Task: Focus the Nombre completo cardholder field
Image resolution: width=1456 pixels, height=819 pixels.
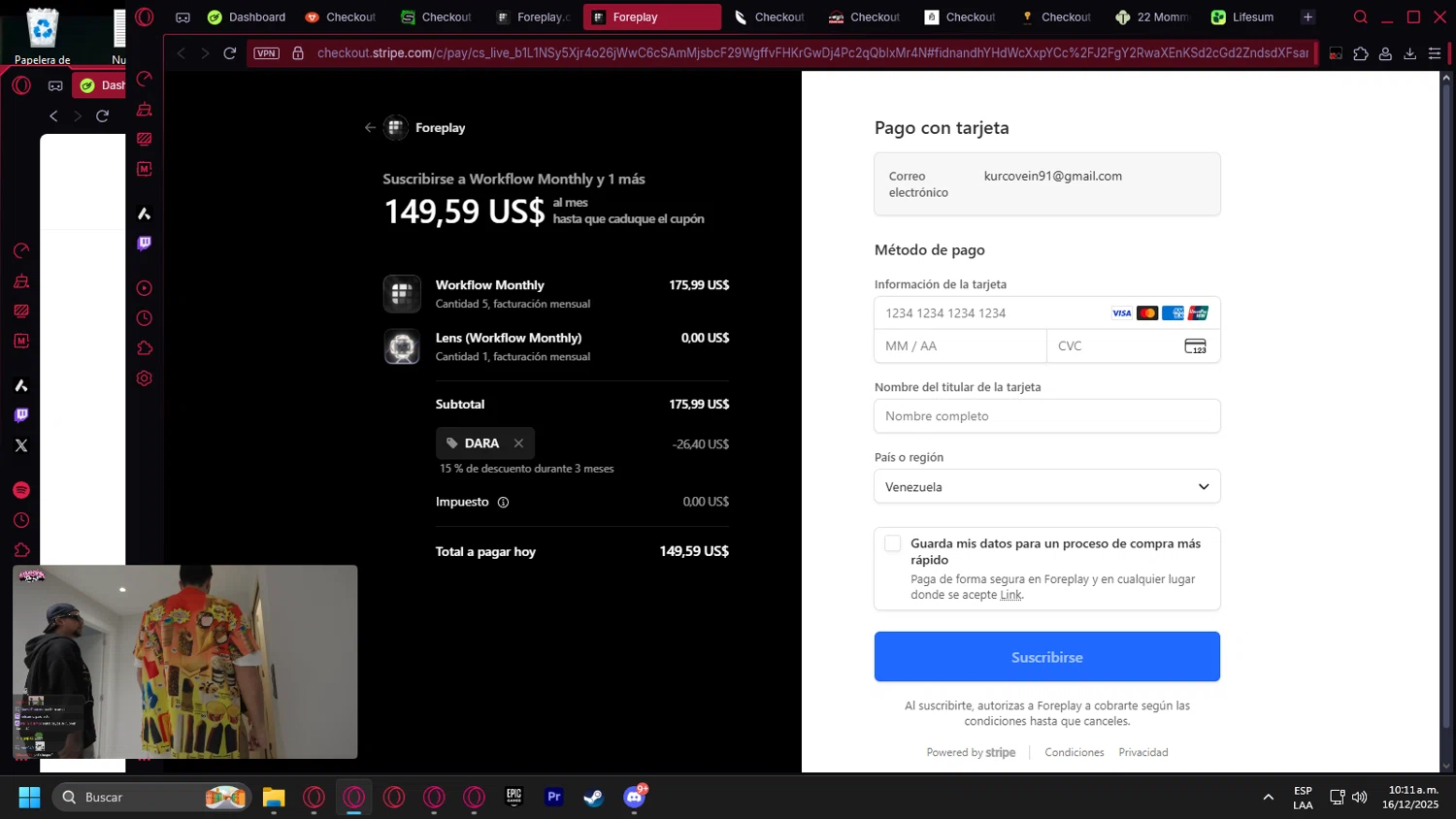Action: coord(1047,416)
